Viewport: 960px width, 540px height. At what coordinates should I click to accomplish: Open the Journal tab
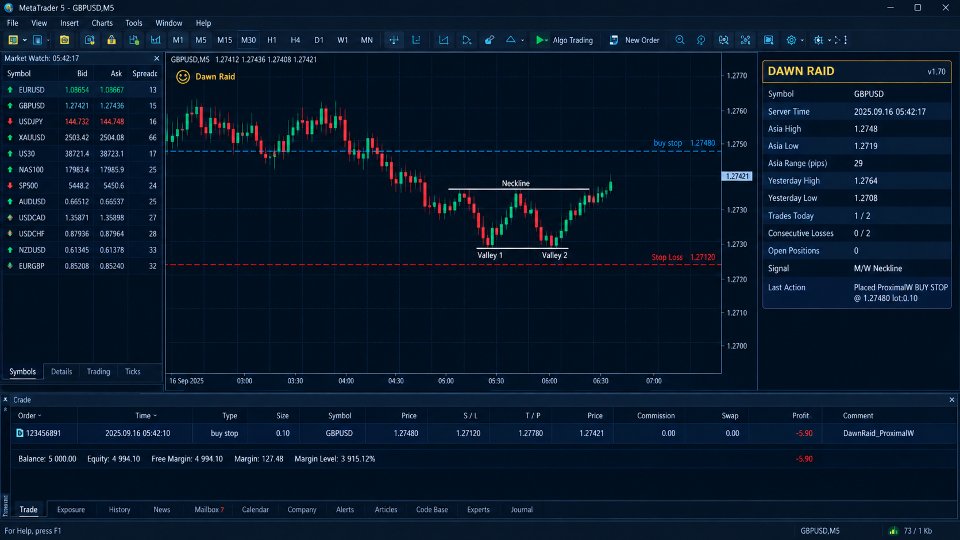522,509
